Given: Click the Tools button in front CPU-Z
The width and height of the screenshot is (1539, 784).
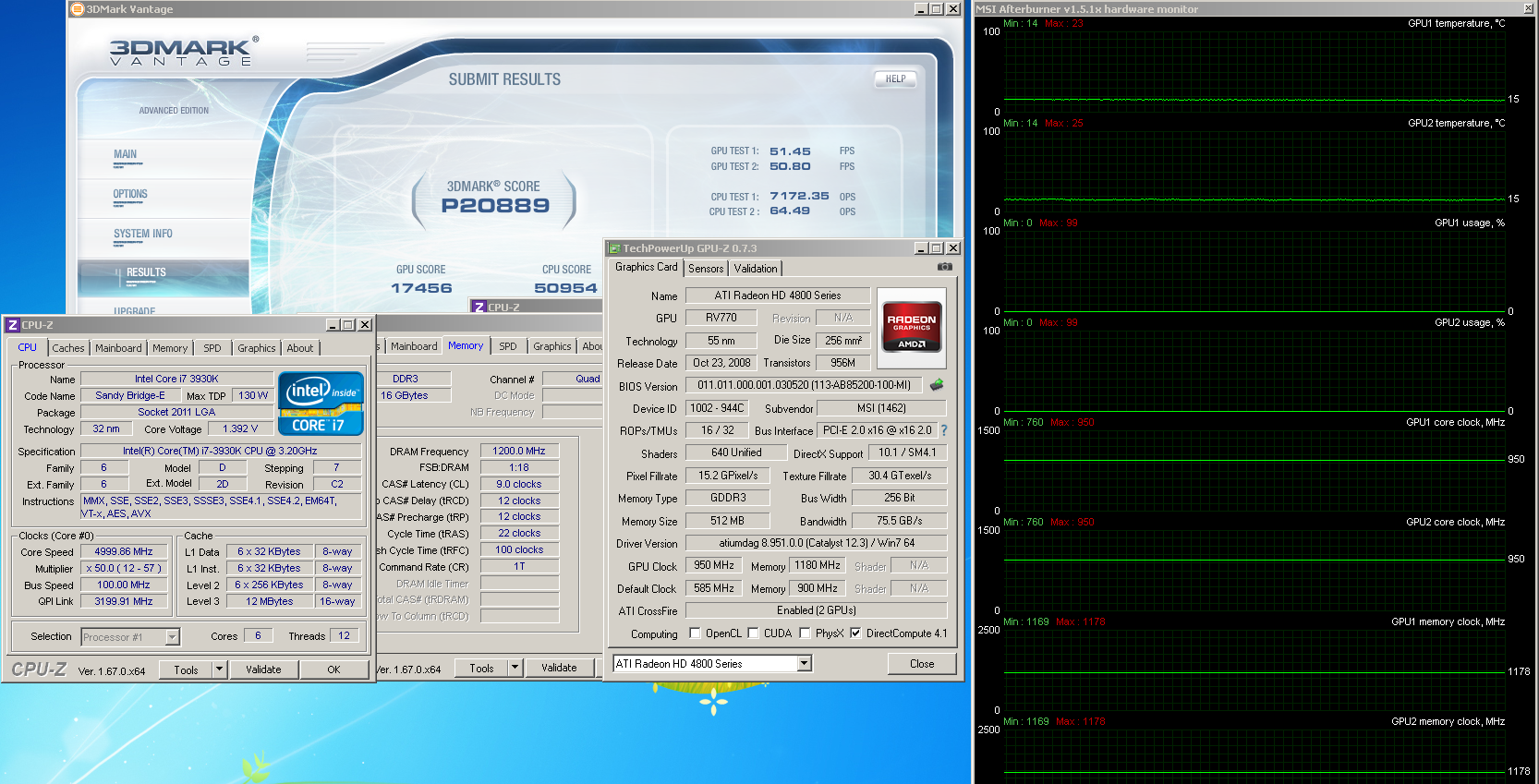Looking at the screenshot, I should [187, 669].
